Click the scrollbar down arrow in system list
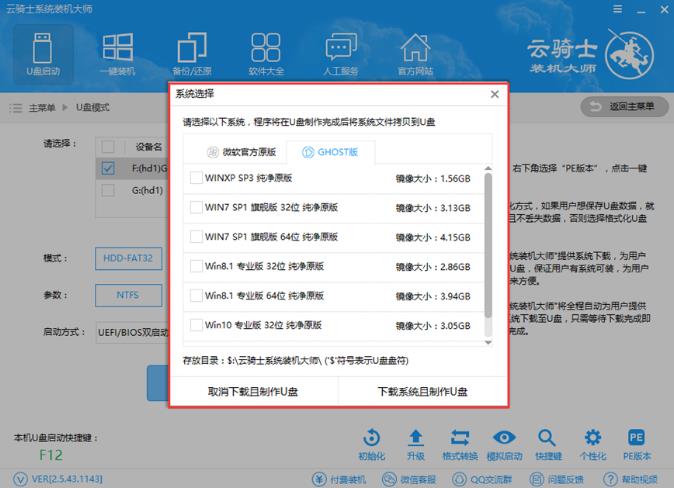Screen dimensions: 674x488 (x=488, y=343)
